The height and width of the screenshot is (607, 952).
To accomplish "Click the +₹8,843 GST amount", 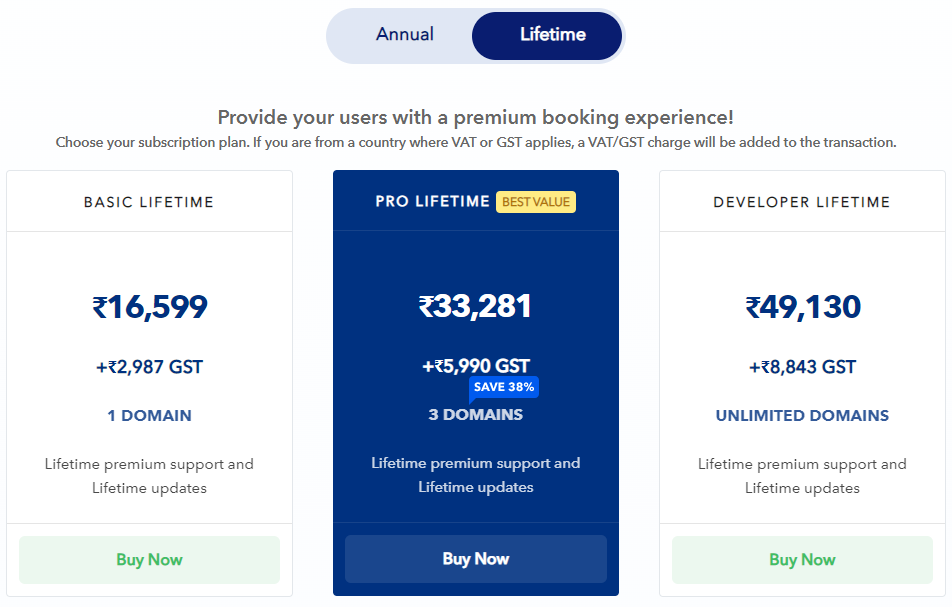I will point(803,367).
